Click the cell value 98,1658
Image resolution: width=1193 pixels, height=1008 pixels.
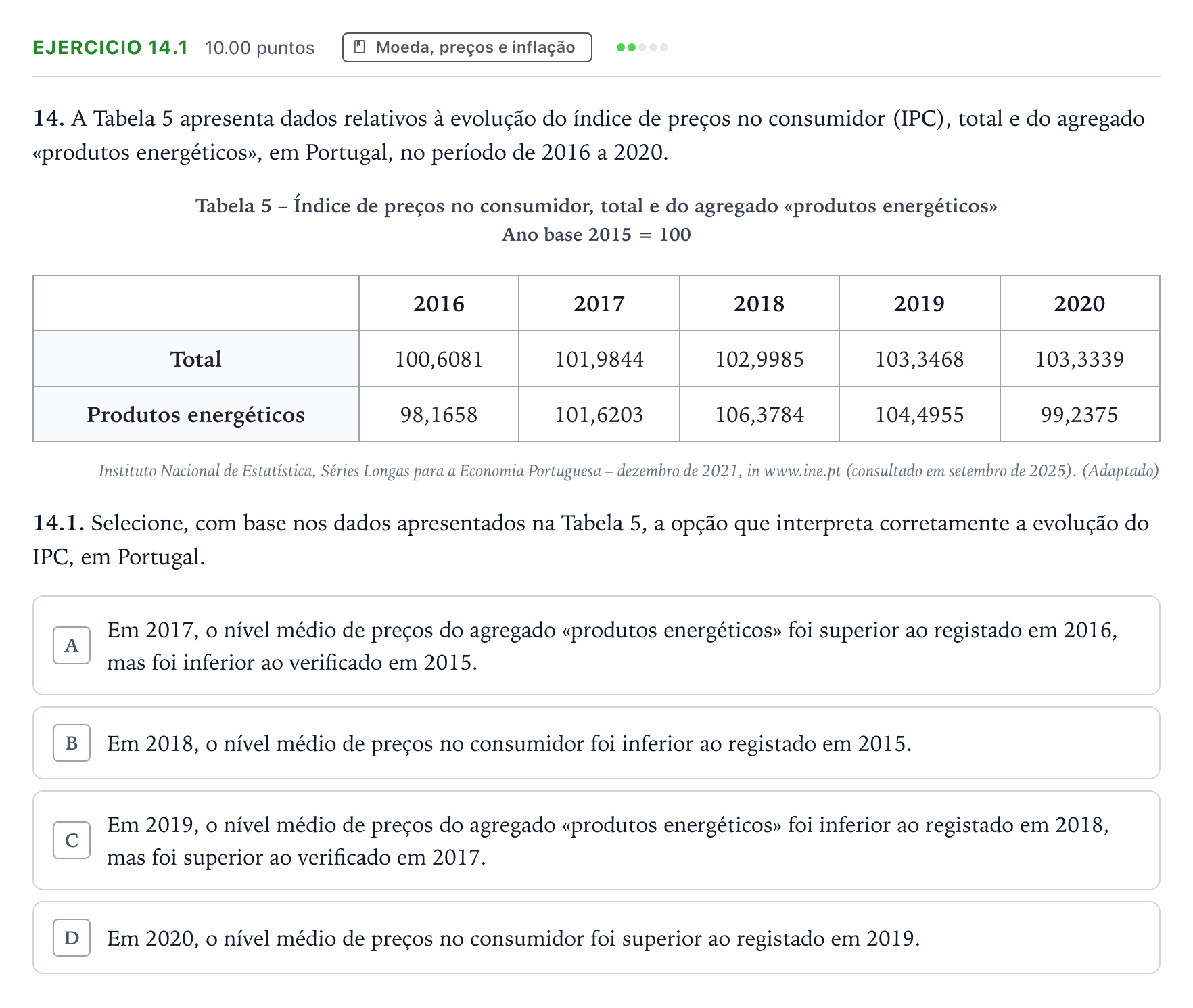coord(439,415)
